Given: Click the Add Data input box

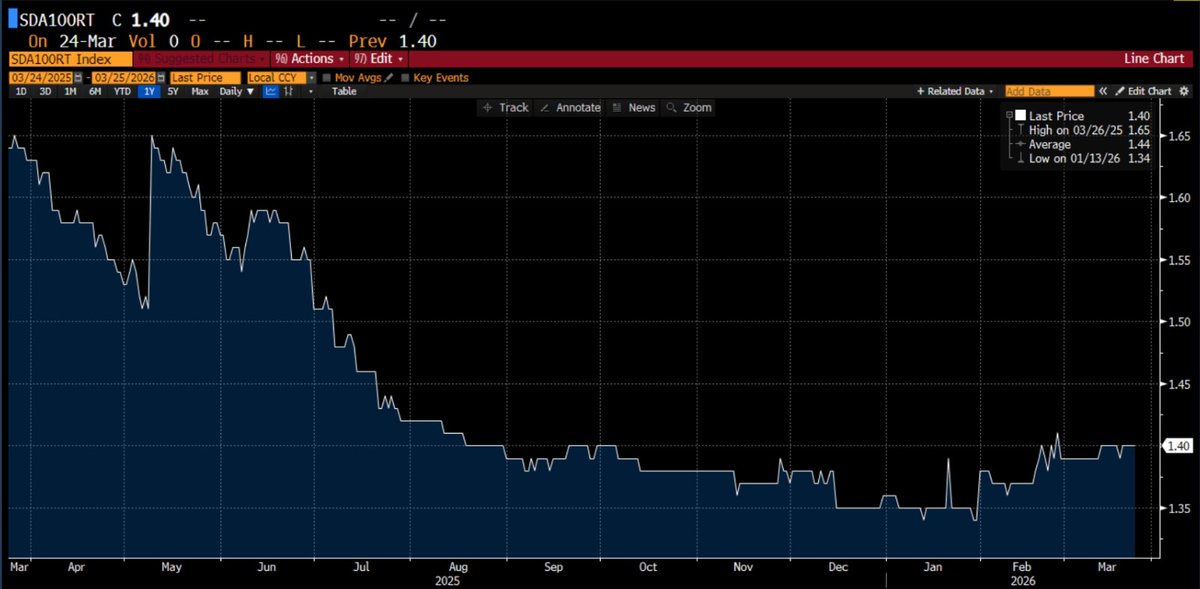Looking at the screenshot, I should click(1049, 91).
